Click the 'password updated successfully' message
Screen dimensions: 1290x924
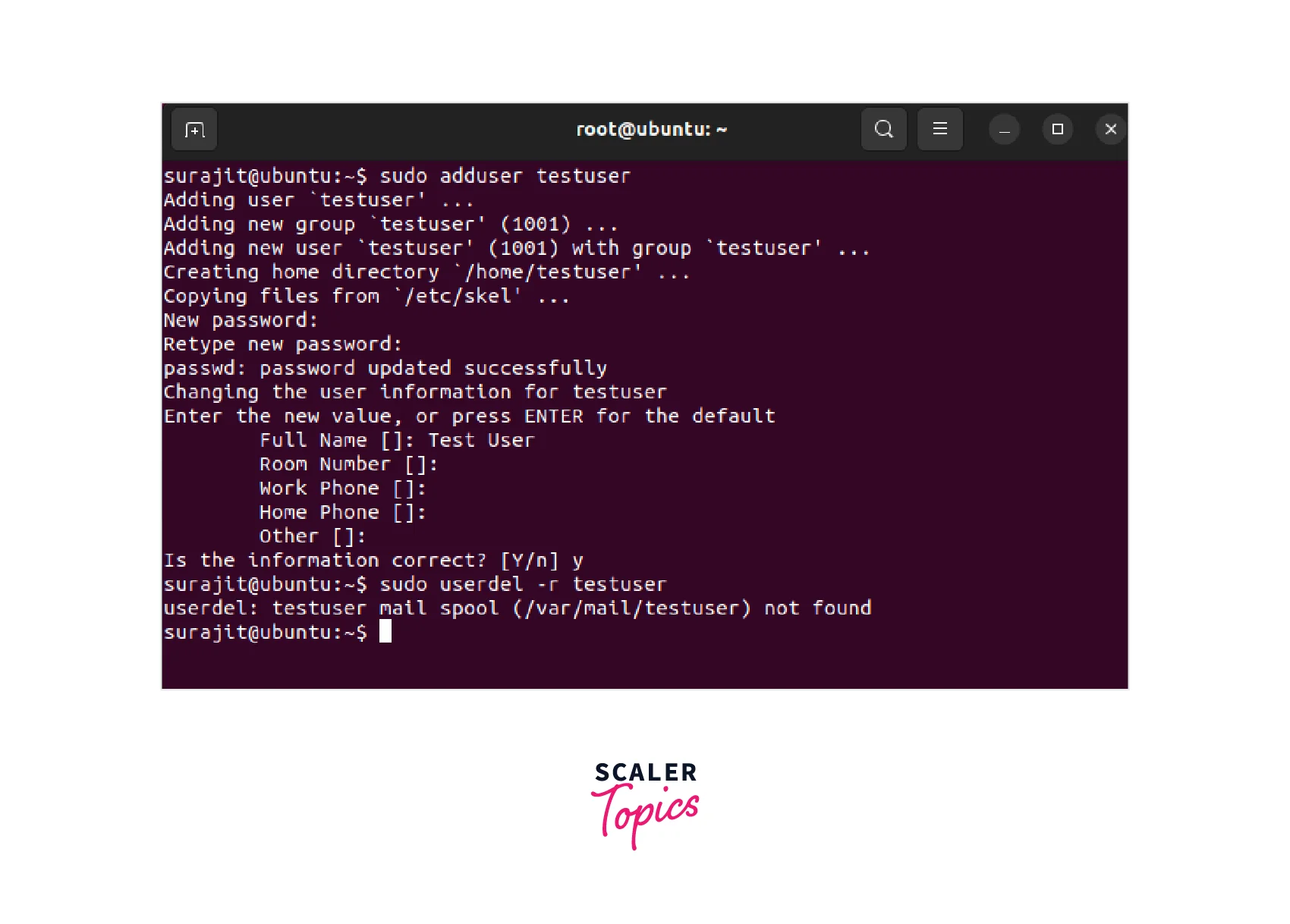click(433, 369)
